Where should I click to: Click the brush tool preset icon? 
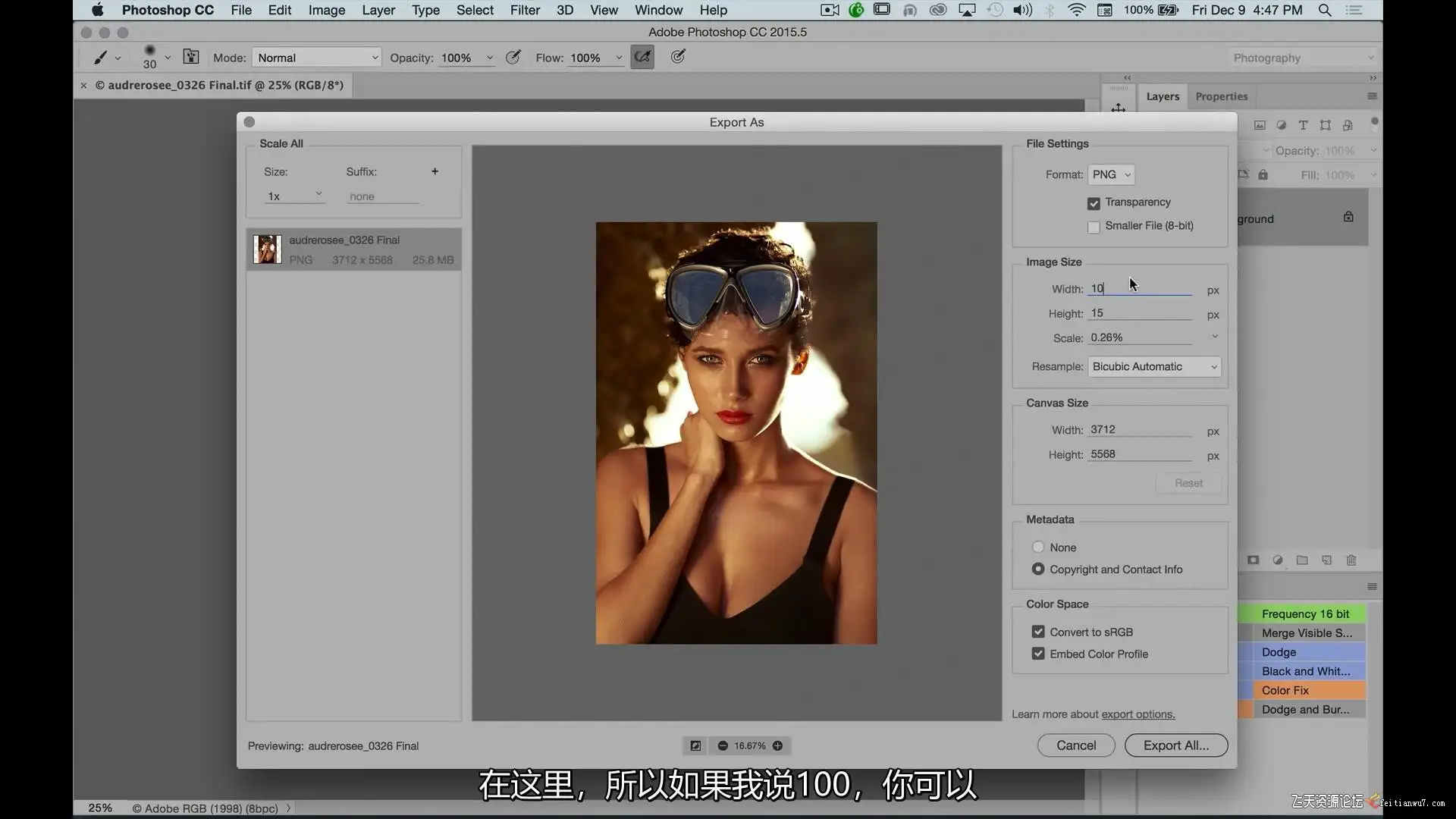(x=100, y=58)
